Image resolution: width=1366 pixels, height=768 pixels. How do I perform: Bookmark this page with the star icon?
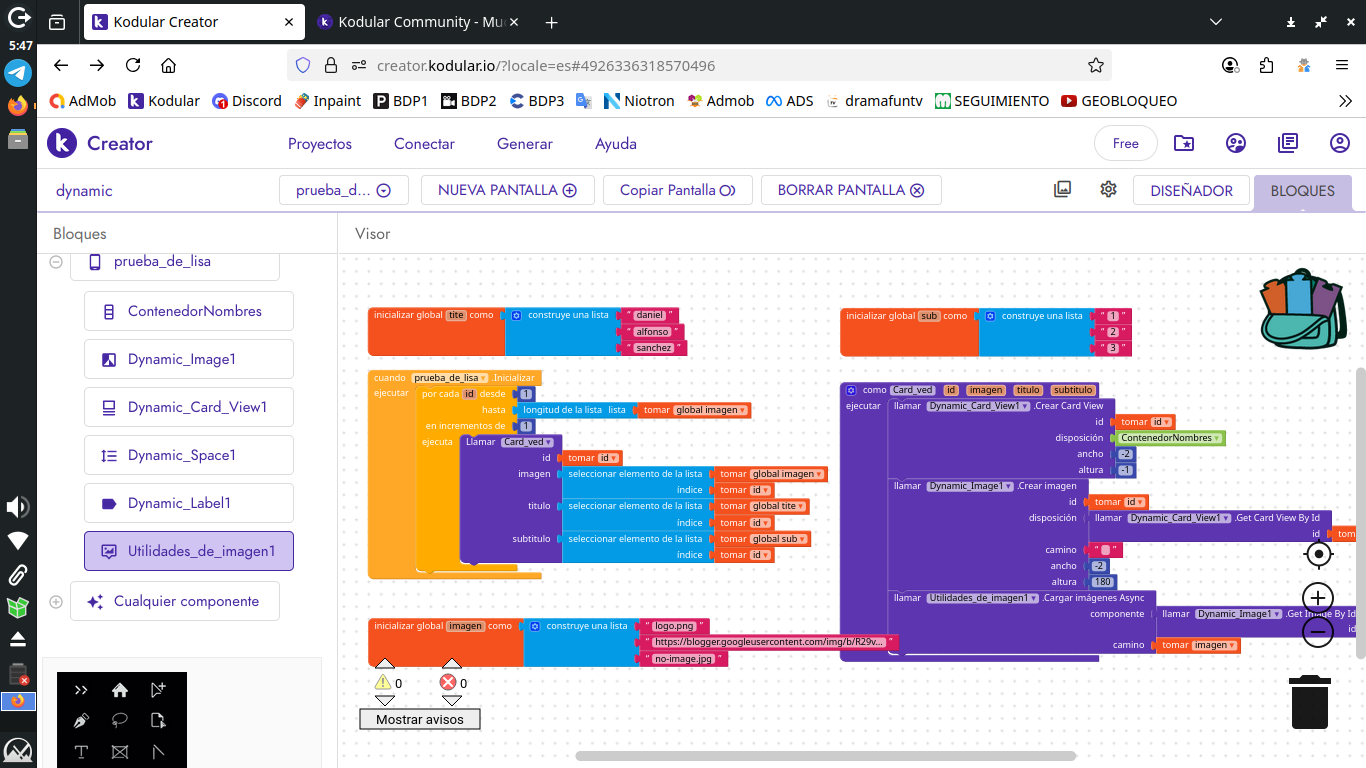[x=1096, y=66]
